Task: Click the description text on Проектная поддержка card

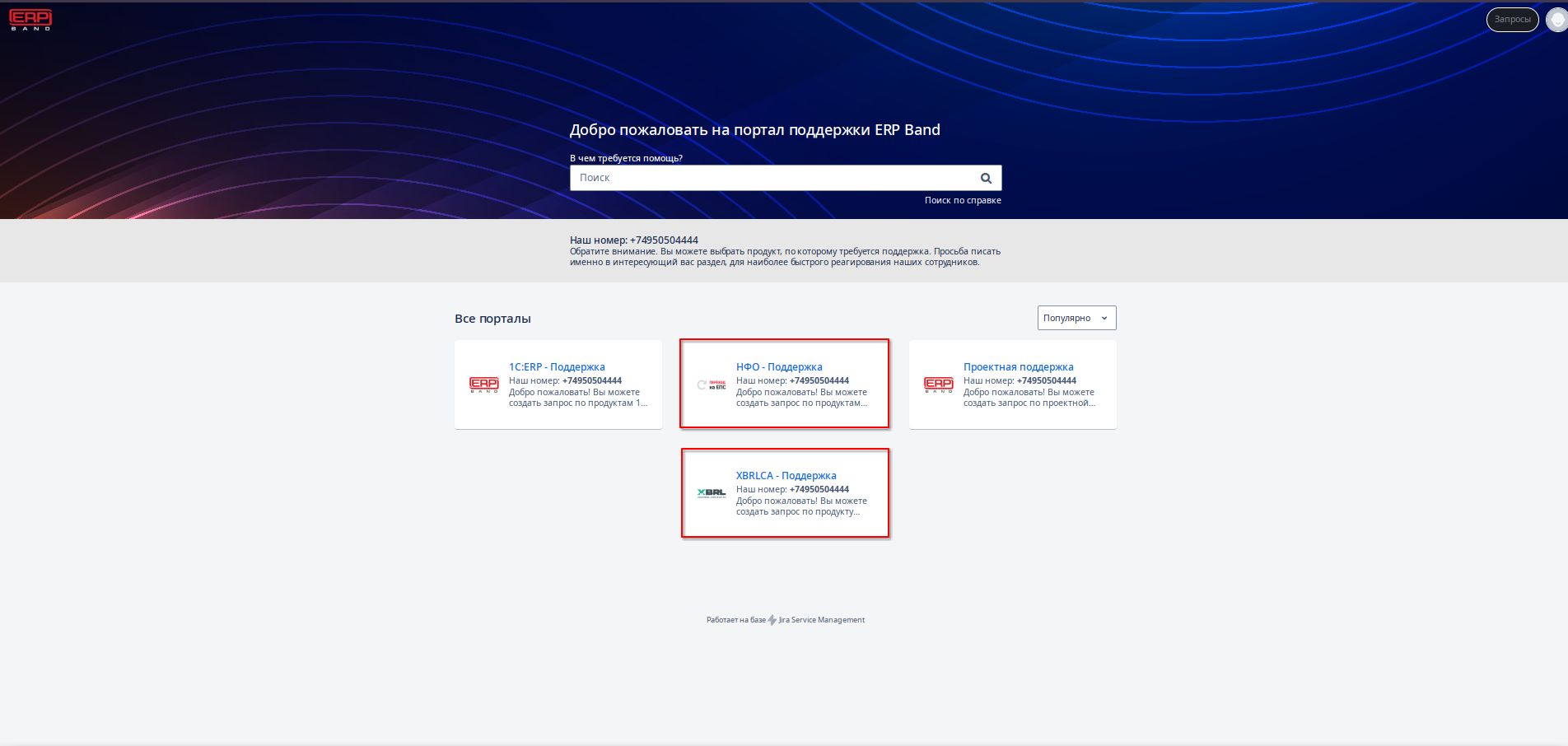Action: [x=1029, y=398]
